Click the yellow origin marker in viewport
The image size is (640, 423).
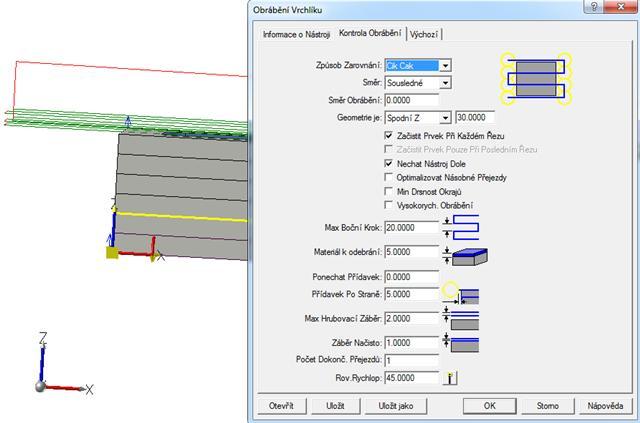click(x=112, y=253)
